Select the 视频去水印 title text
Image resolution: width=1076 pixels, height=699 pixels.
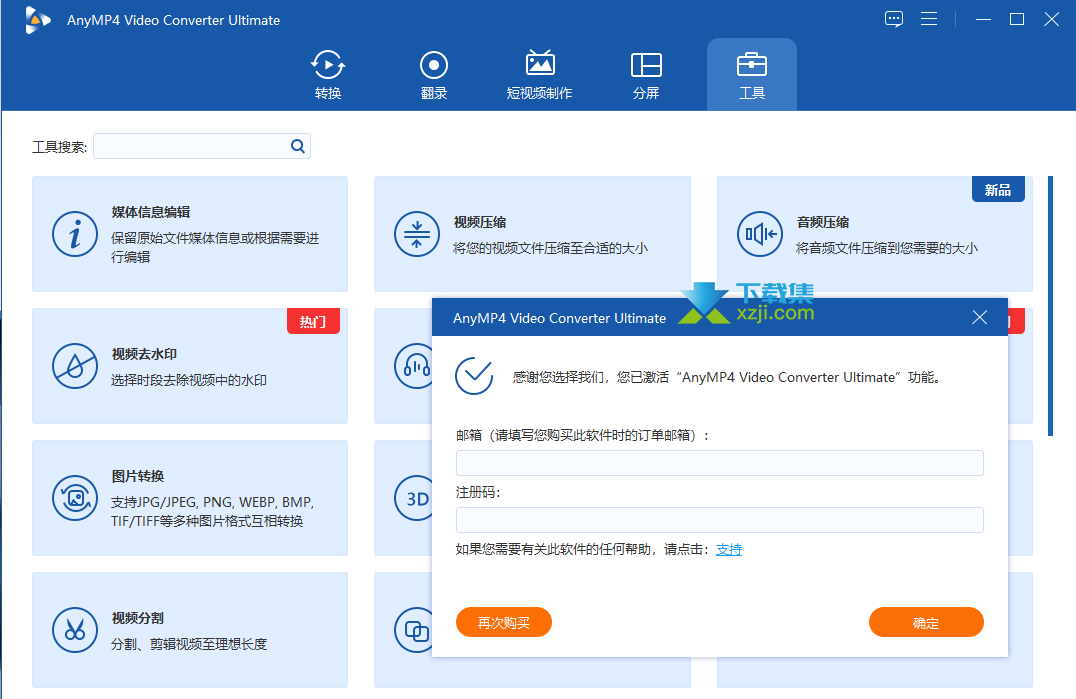click(144, 354)
